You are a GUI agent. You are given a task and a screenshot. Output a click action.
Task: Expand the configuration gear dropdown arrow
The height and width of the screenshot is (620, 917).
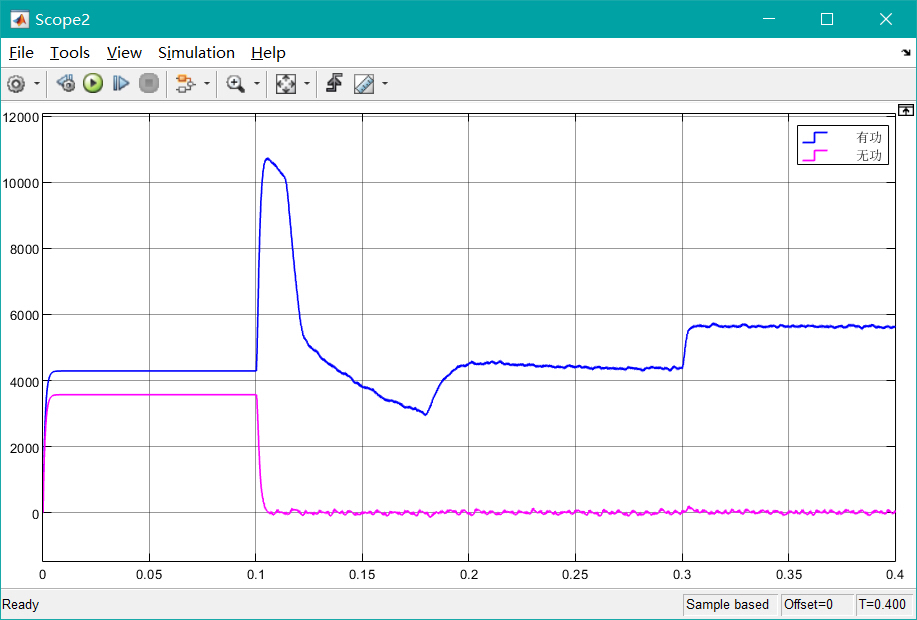pos(37,84)
